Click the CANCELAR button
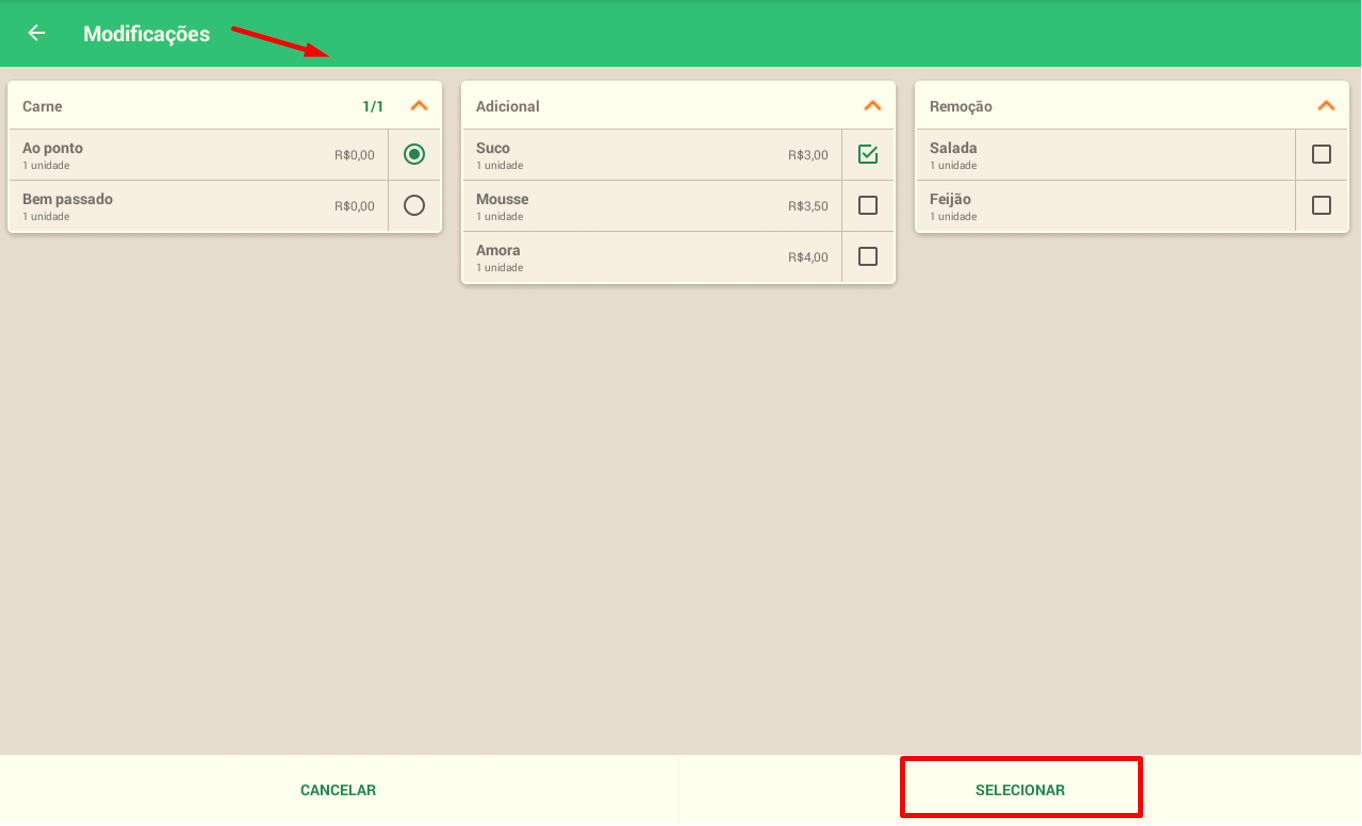This screenshot has width=1362, height=826. [x=338, y=790]
